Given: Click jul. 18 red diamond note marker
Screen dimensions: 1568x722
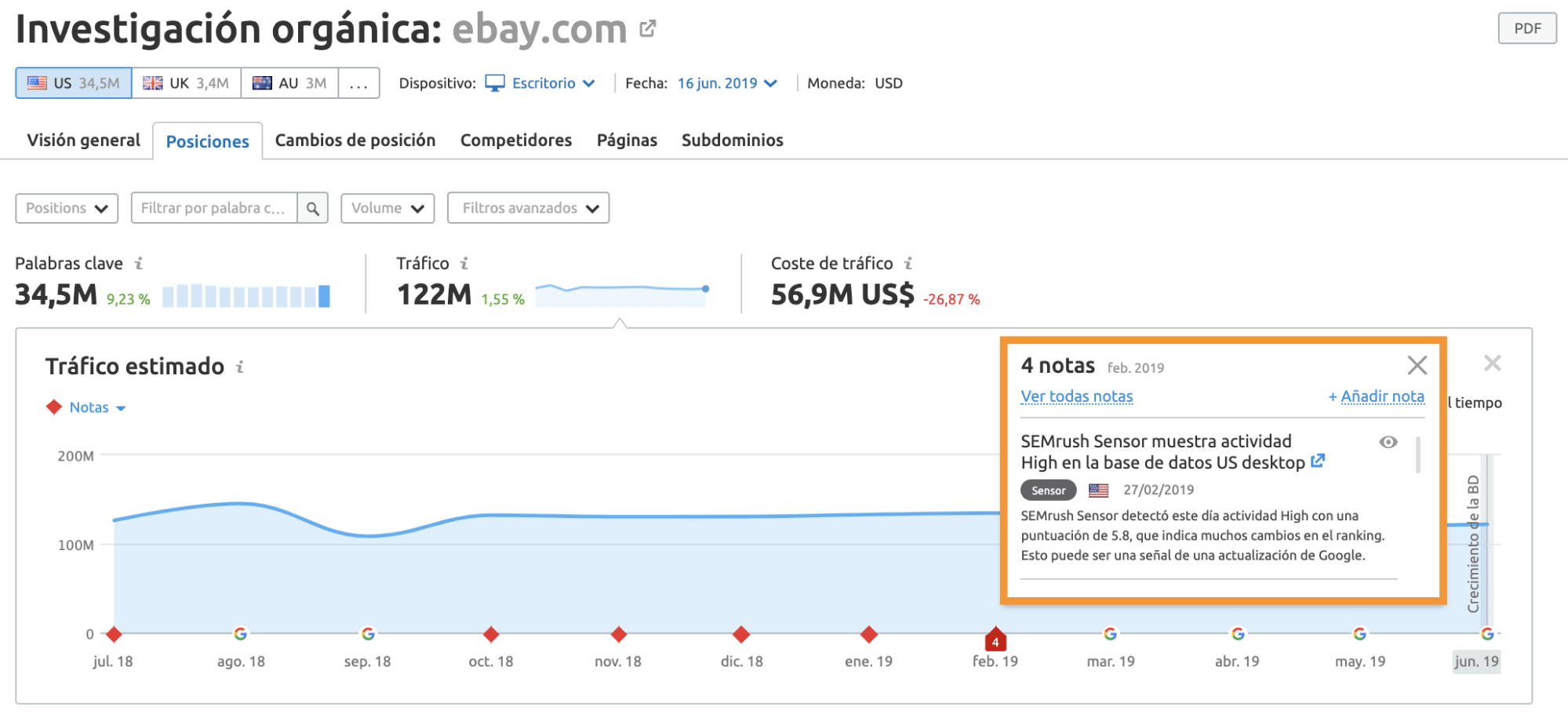Looking at the screenshot, I should coord(114,634).
